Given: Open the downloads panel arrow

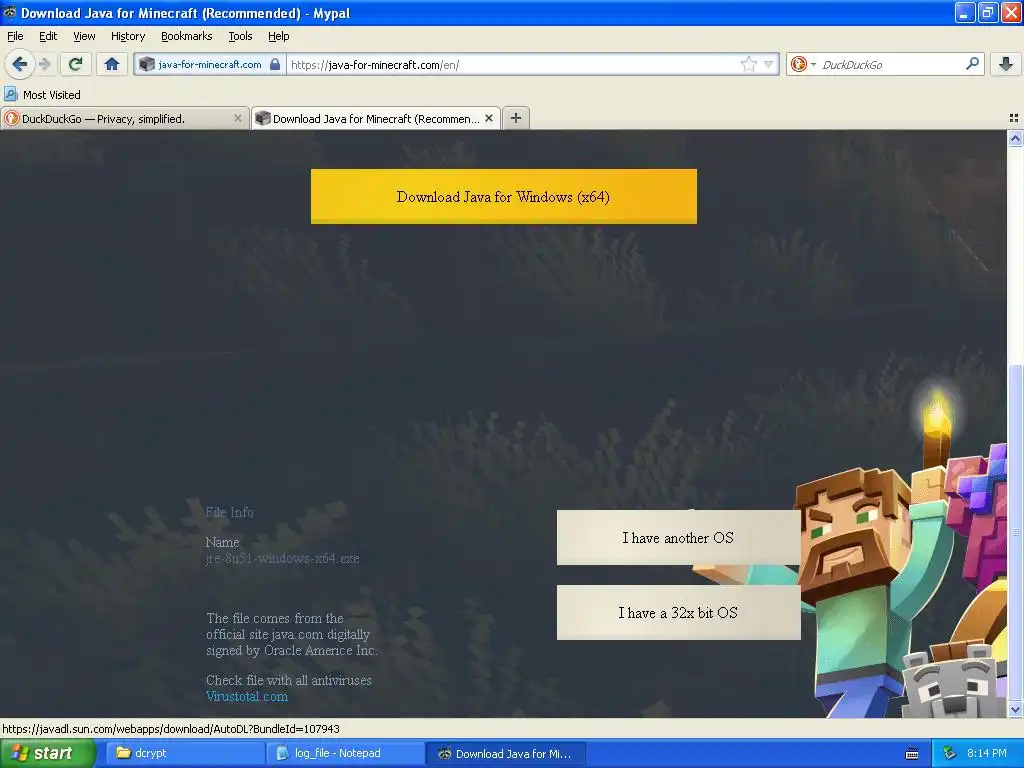Looking at the screenshot, I should point(1006,64).
